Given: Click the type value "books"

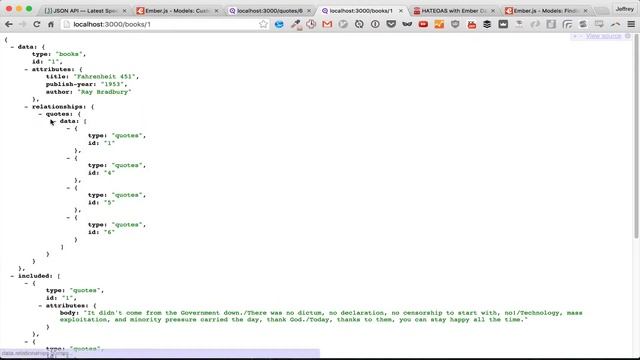Looking at the screenshot, I should tap(69, 54).
